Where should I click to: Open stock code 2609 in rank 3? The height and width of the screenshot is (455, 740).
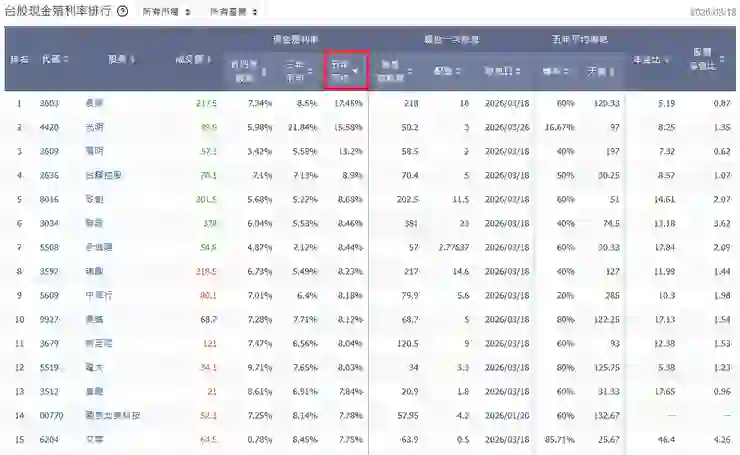[x=49, y=152]
